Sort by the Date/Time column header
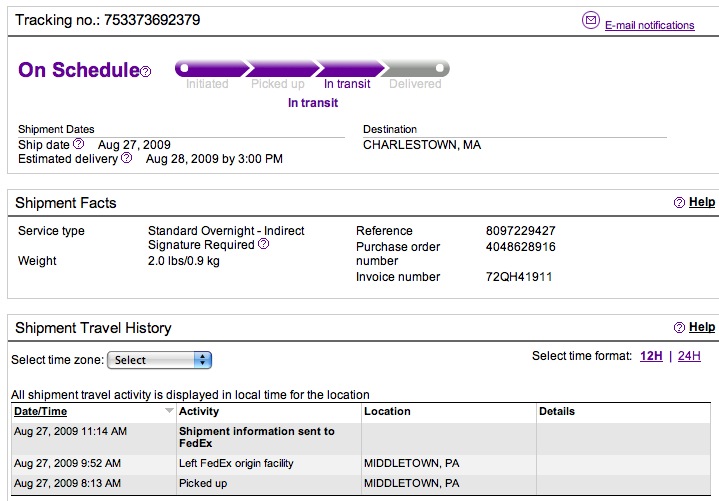The height and width of the screenshot is (501, 719). coord(40,412)
